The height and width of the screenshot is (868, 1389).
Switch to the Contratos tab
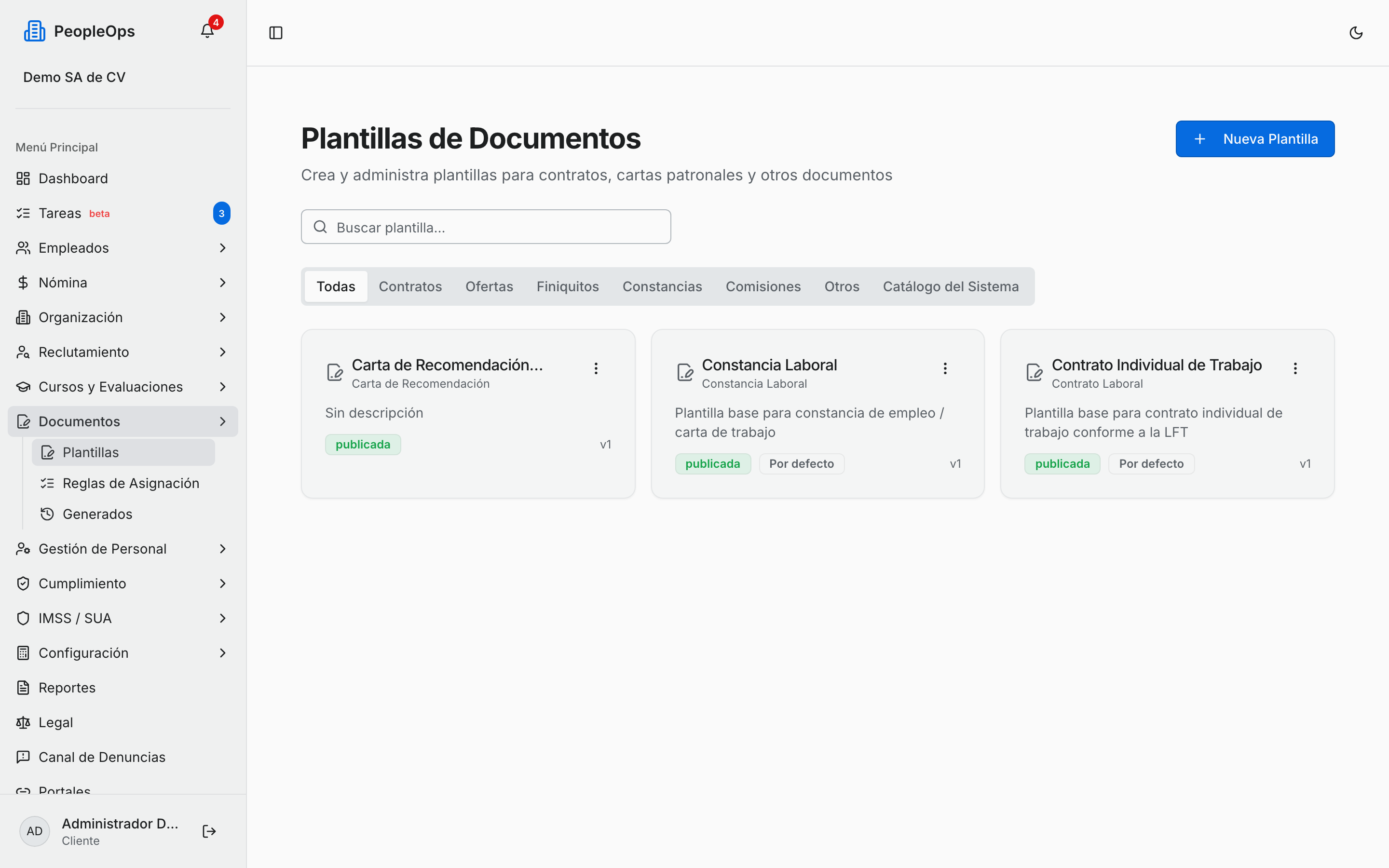point(410,286)
